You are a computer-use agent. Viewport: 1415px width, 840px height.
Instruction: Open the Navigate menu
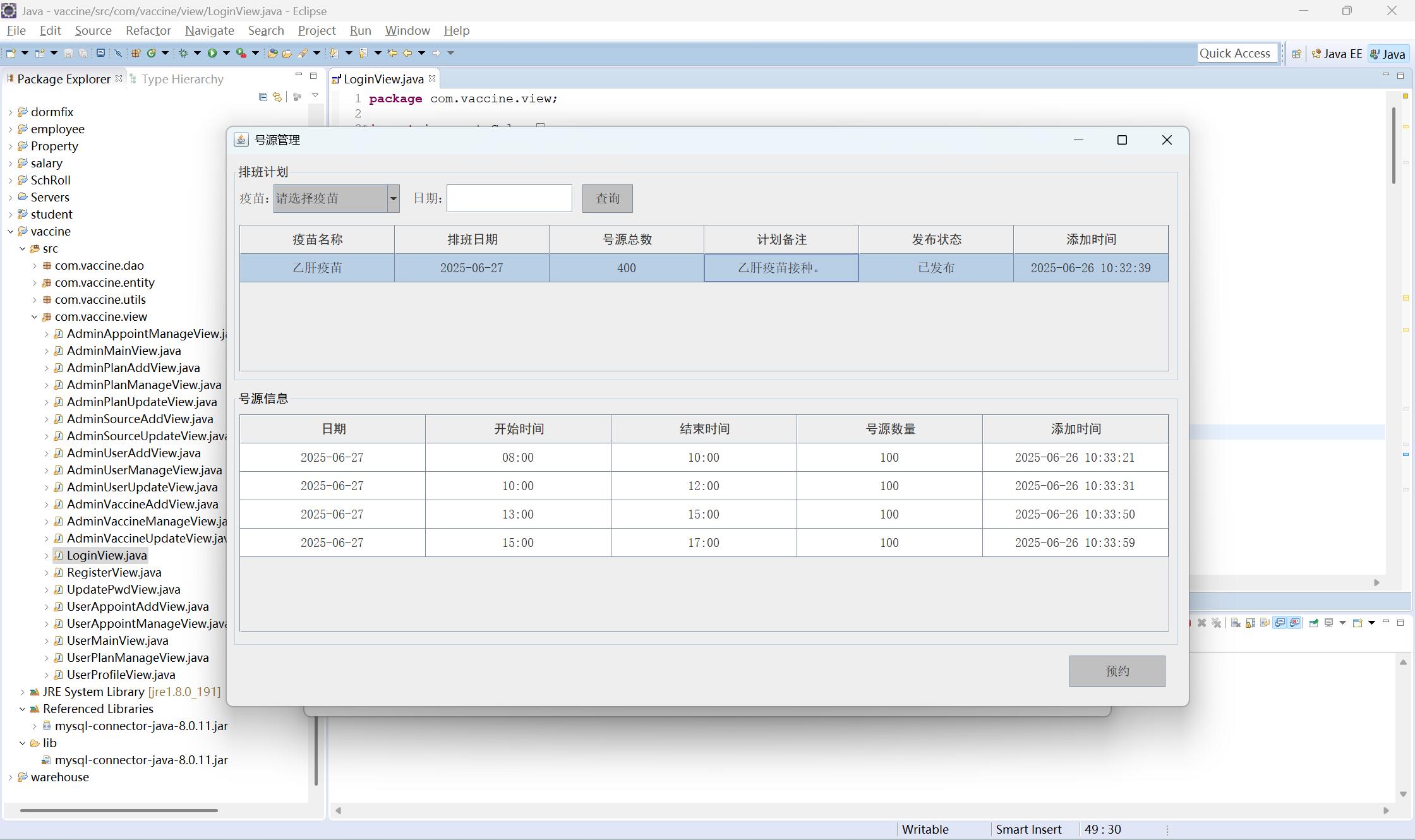pyautogui.click(x=209, y=30)
